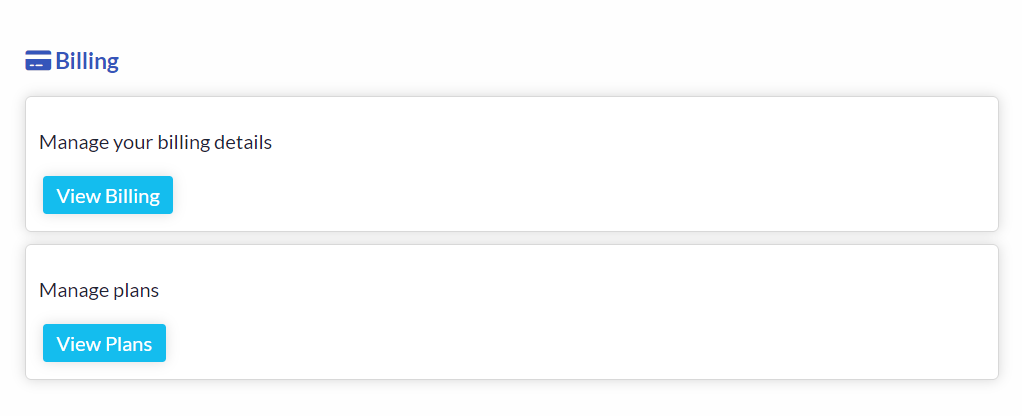Open plans with View Plans button
Viewport: 1022px width, 416px height.
click(x=104, y=343)
